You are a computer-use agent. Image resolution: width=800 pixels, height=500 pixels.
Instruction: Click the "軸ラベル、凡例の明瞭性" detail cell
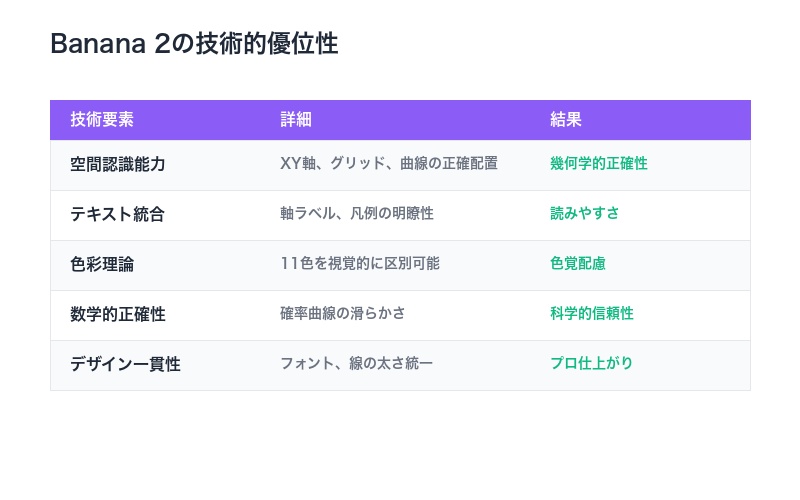[357, 214]
